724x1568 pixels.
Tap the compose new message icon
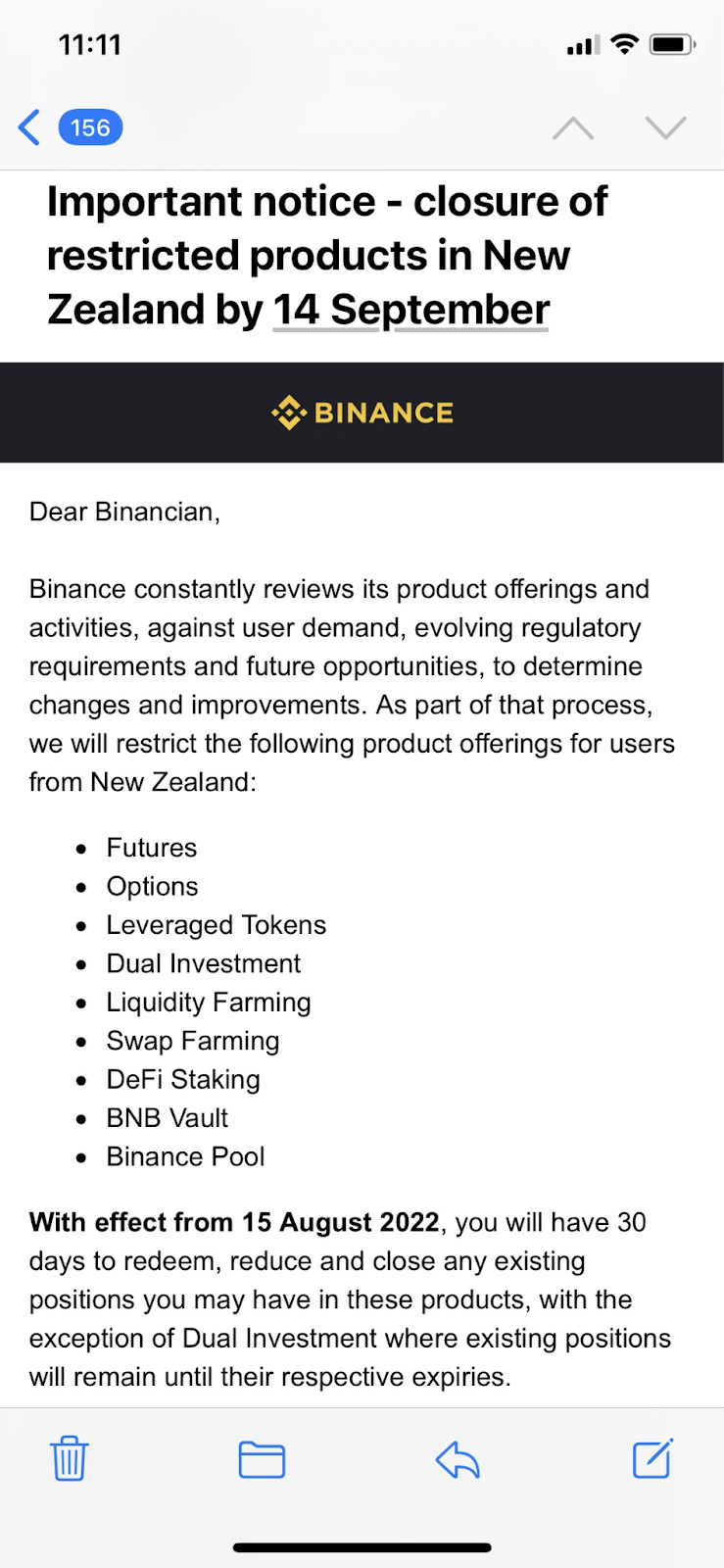click(652, 1458)
